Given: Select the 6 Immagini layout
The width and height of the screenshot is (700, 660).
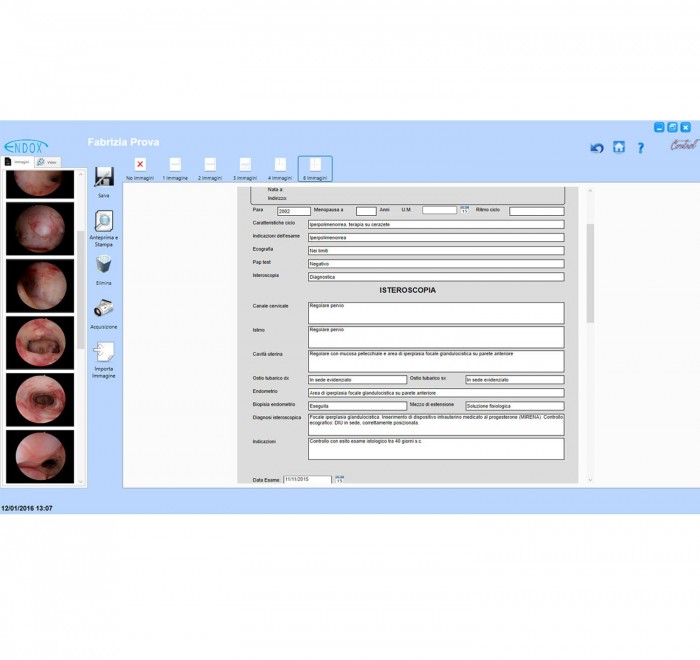Looking at the screenshot, I should pos(315,165).
